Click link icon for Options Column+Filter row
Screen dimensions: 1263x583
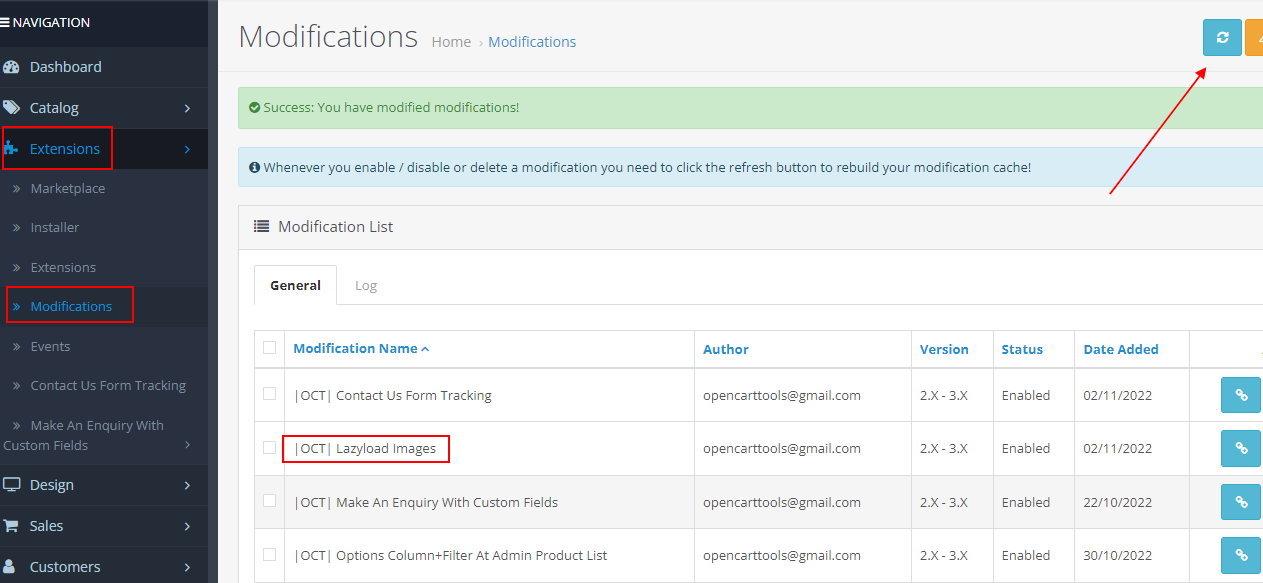tap(1241, 555)
